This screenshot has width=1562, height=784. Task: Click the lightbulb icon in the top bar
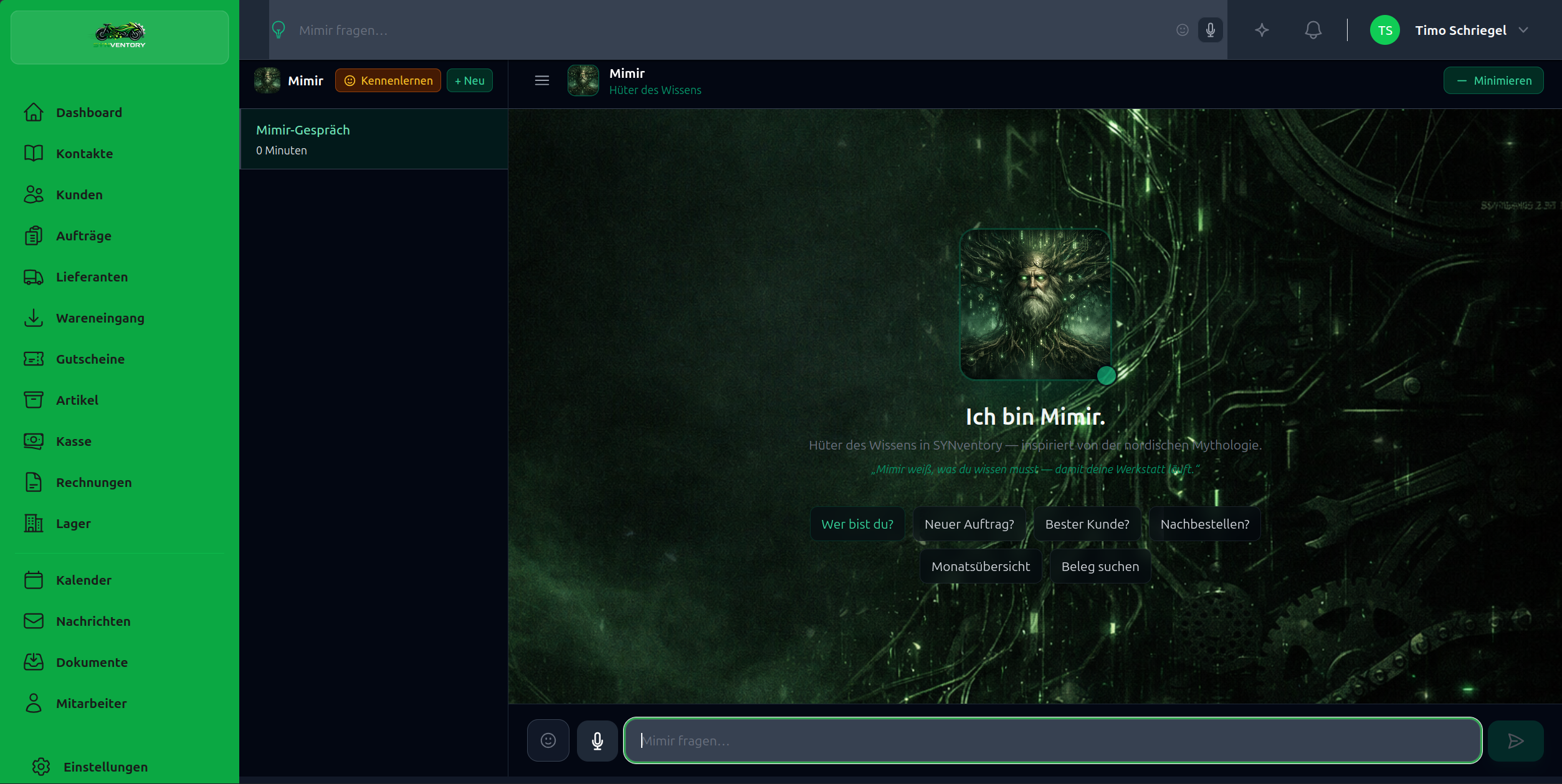coord(279,30)
